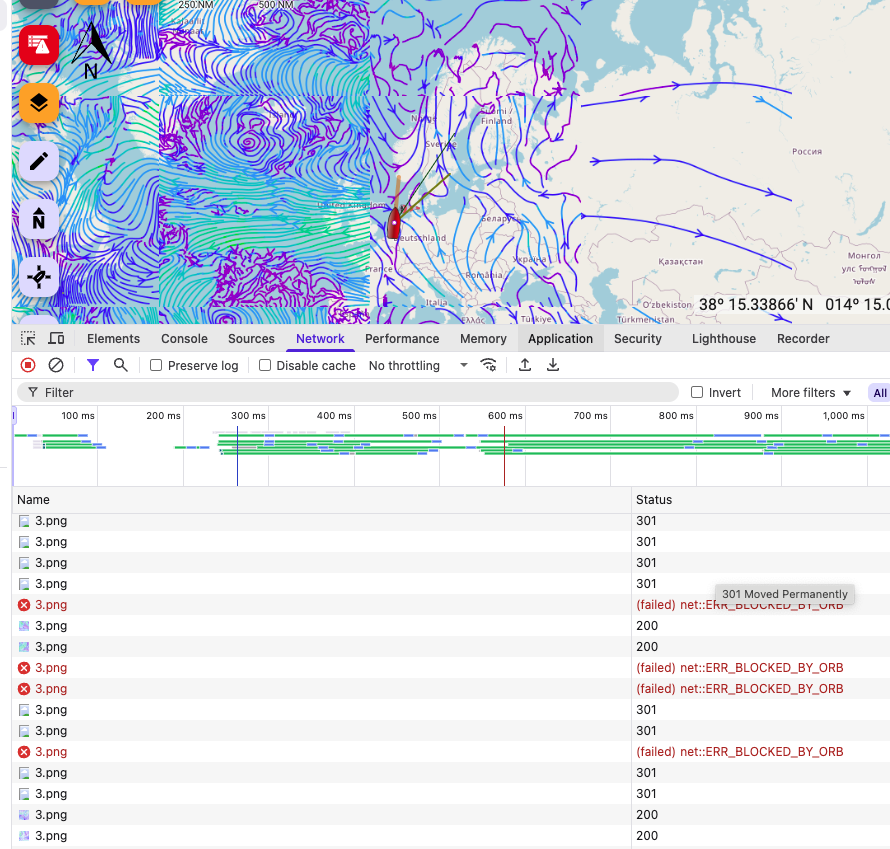Open the Memory tab

click(x=483, y=339)
